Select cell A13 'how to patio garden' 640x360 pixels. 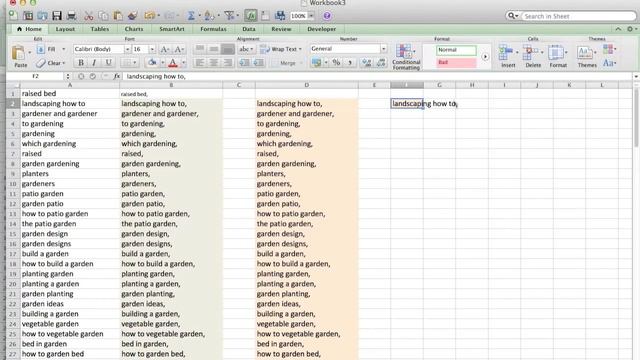(x=69, y=214)
